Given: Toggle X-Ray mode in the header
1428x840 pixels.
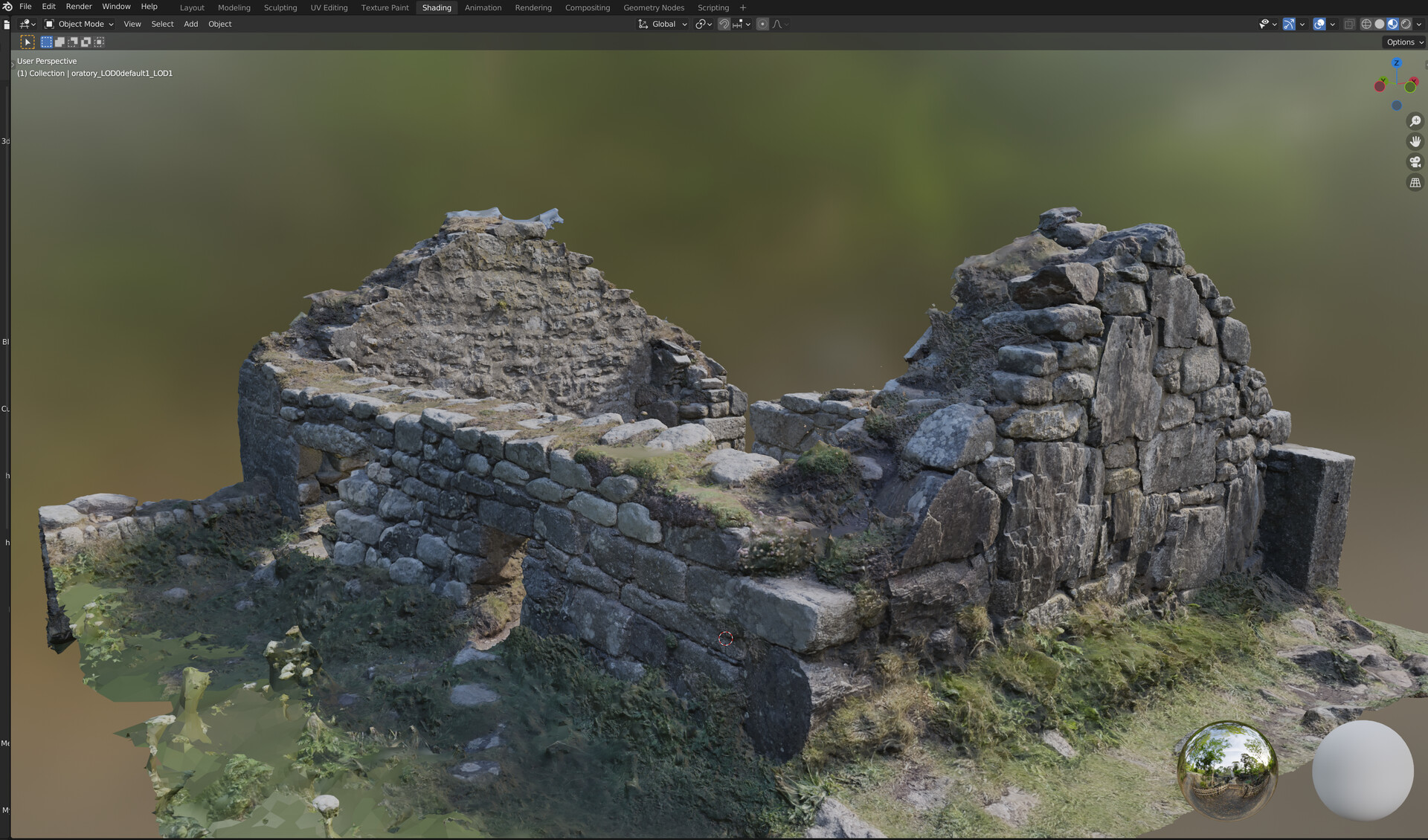Looking at the screenshot, I should click(x=1349, y=24).
